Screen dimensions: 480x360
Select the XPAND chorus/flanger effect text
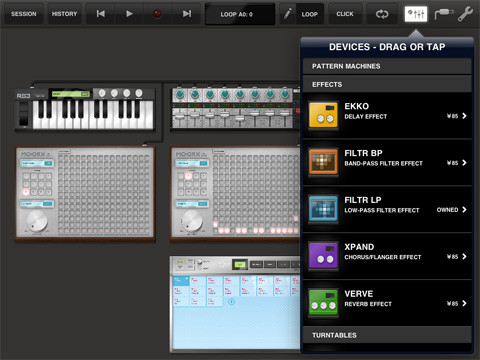pyautogui.click(x=383, y=257)
